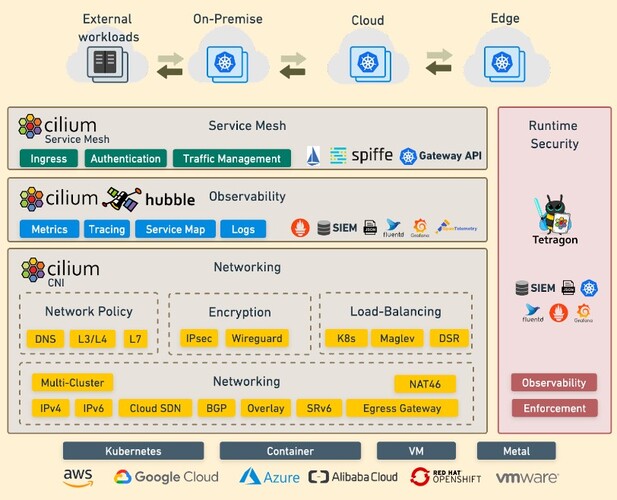
Task: Click the Cloud SDN box
Action: (155, 408)
